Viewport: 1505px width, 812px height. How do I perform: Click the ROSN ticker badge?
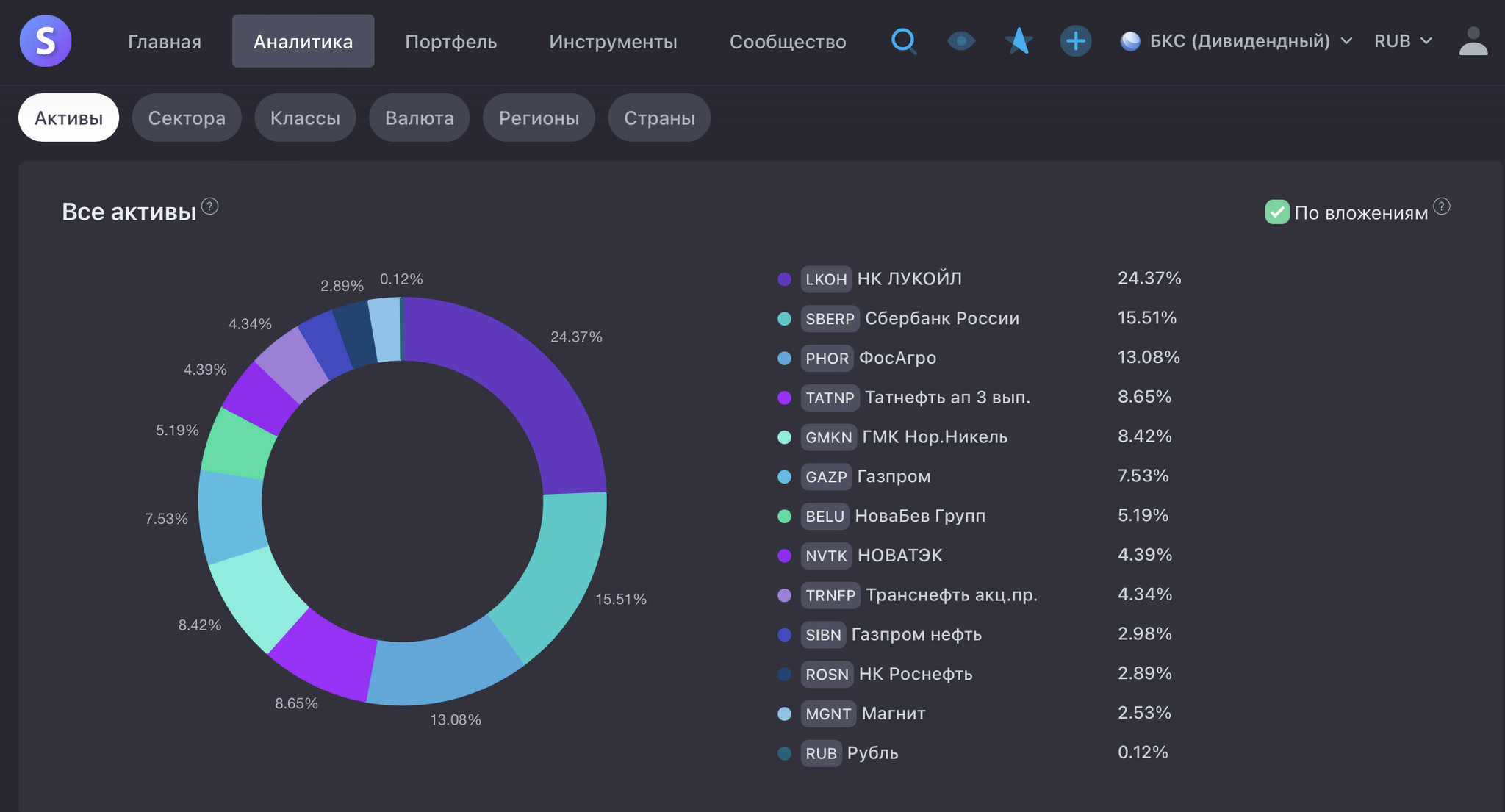tap(827, 675)
